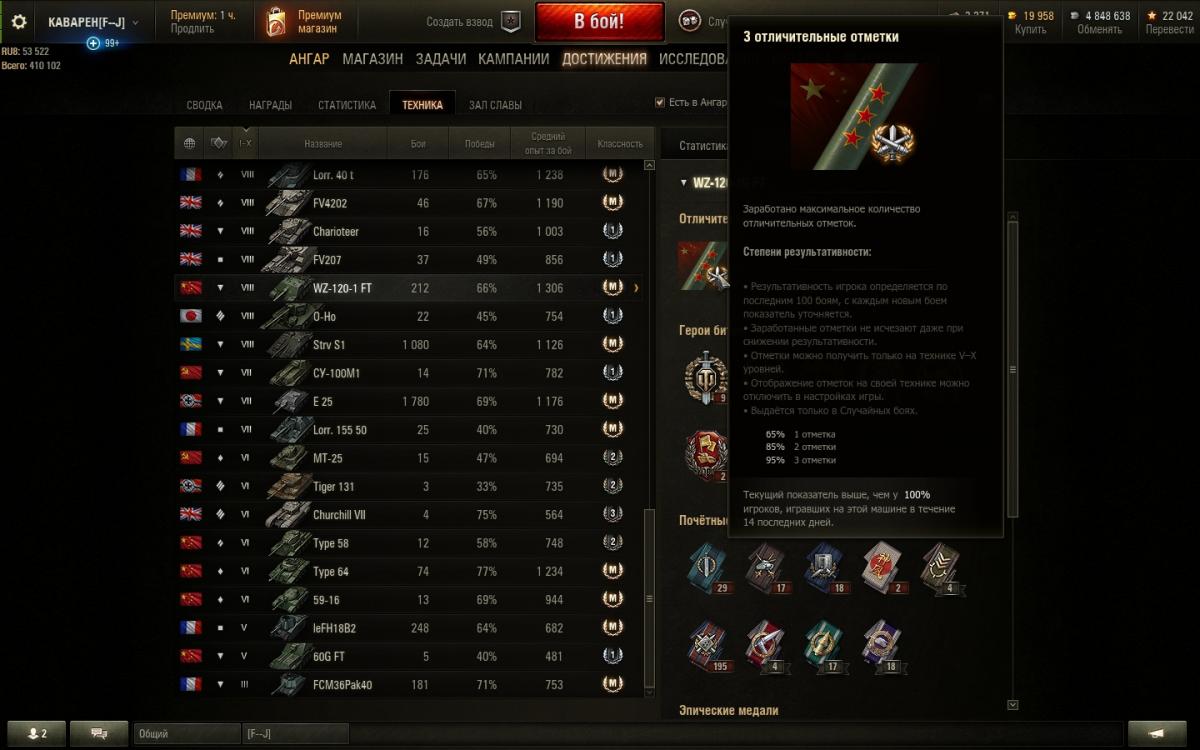Screen dimensions: 1200x750
Task: Sort vehicles by vehicle type icon
Action: tap(219, 144)
